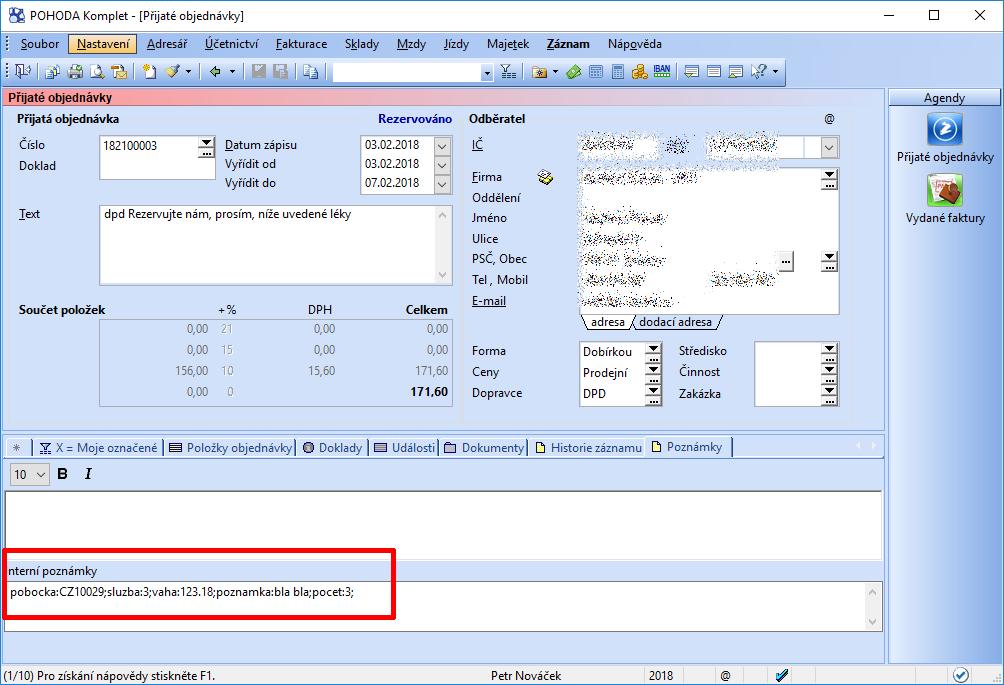Click the send by e-mail envelope icon
This screenshot has height=685, width=1004.
pos(119,72)
